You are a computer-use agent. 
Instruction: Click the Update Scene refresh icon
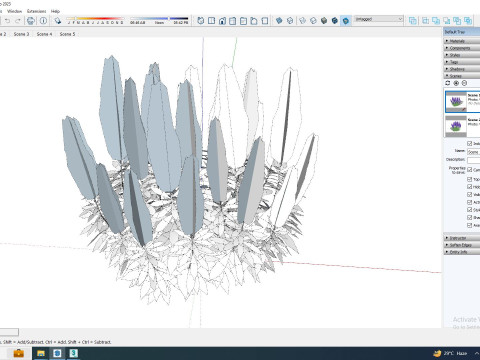448,83
